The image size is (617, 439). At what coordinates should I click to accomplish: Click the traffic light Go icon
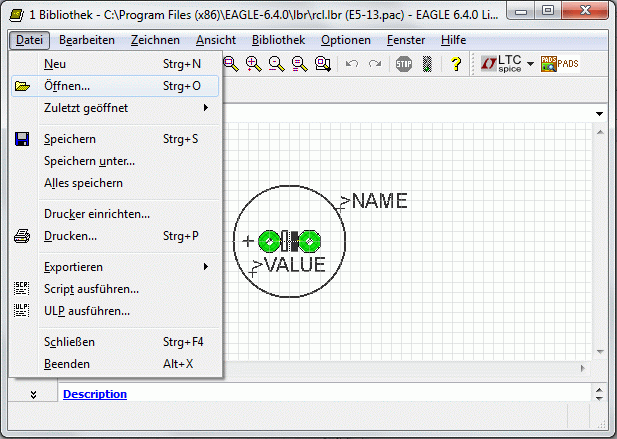tap(427, 64)
